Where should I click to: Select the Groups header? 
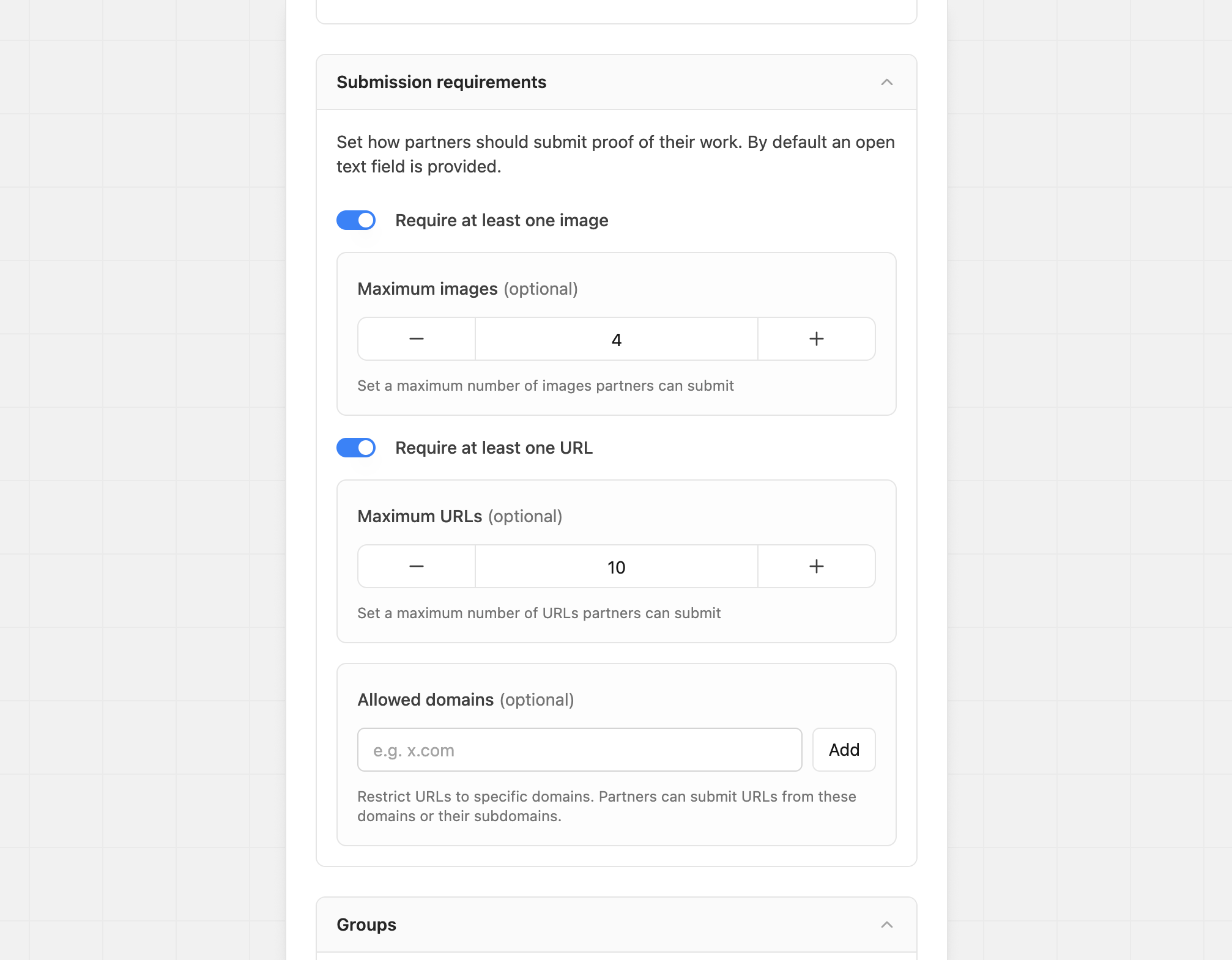pos(366,925)
